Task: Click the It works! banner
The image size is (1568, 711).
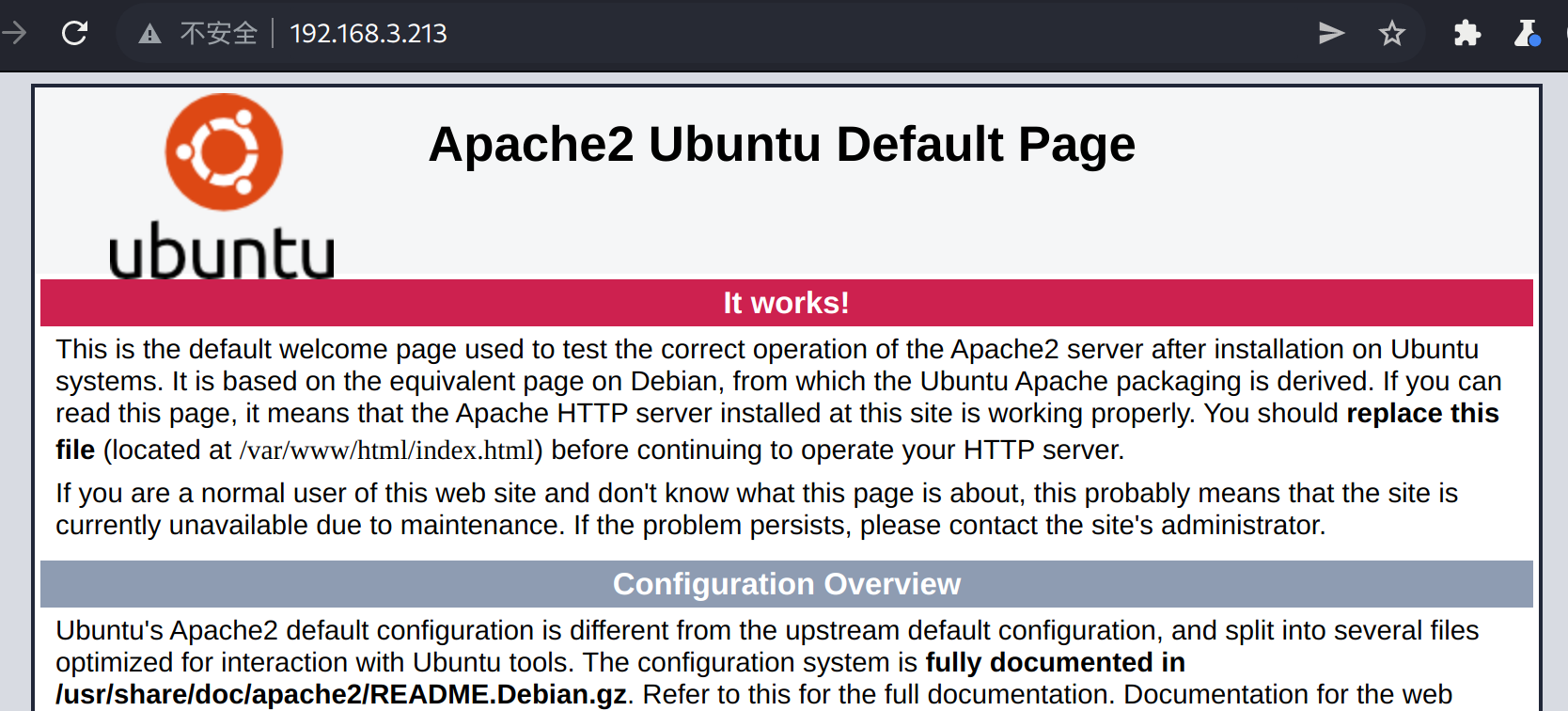Action: 786,303
